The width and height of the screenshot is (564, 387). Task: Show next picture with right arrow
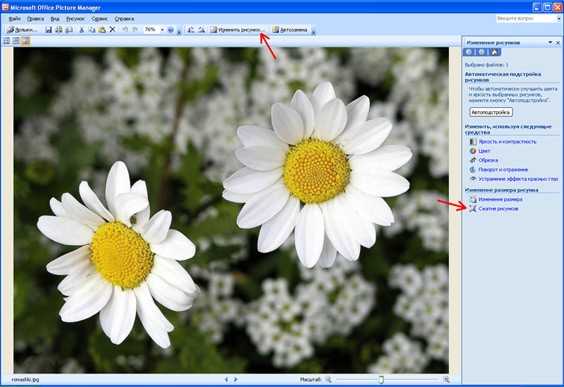tap(236, 379)
